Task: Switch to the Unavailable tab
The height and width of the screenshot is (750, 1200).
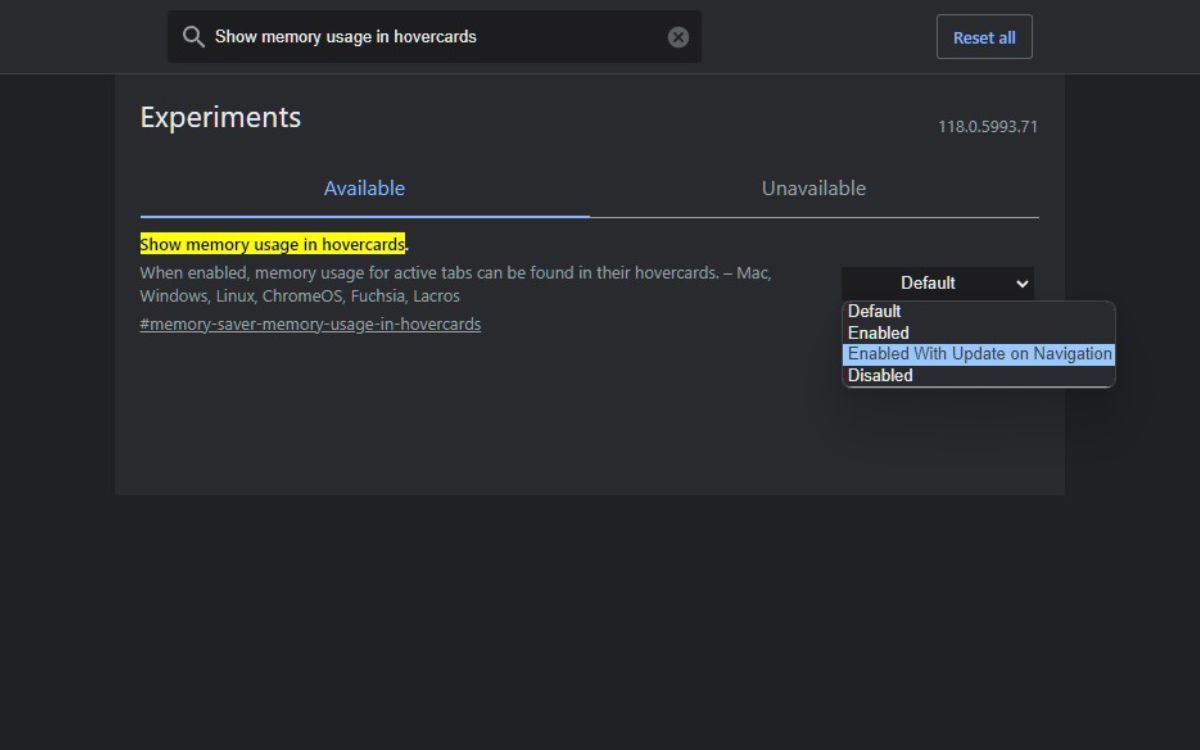Action: pos(813,187)
